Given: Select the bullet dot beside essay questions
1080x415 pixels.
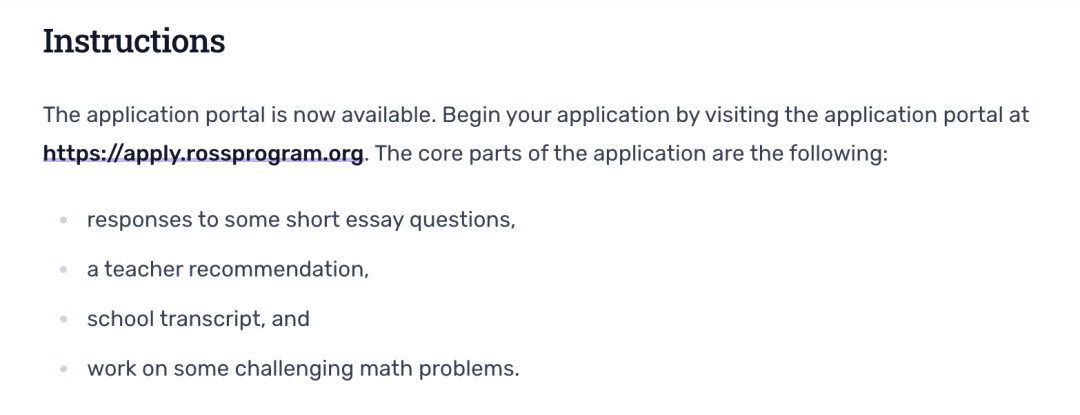Looking at the screenshot, I should 63,220.
